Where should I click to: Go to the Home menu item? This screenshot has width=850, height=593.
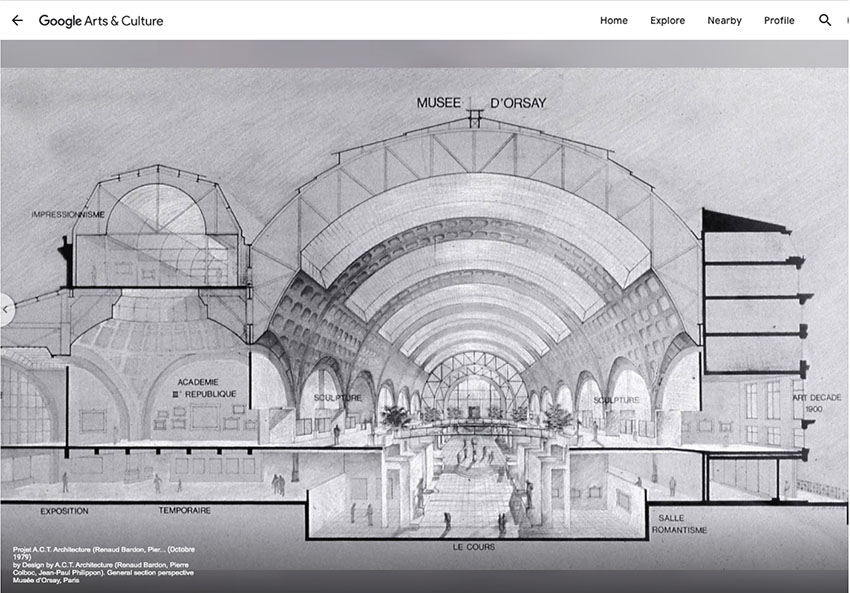(614, 20)
